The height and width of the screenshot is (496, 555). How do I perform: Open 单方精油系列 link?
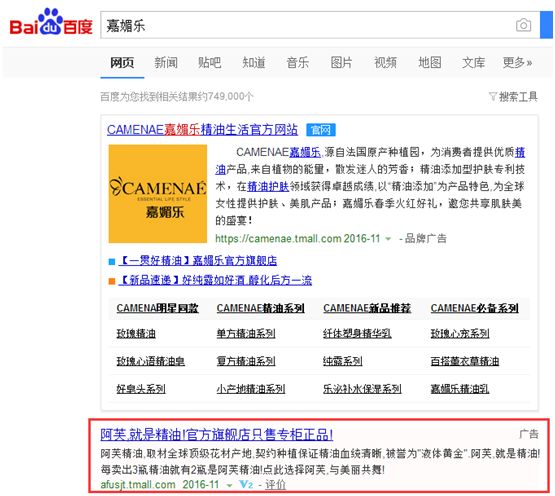tap(246, 333)
